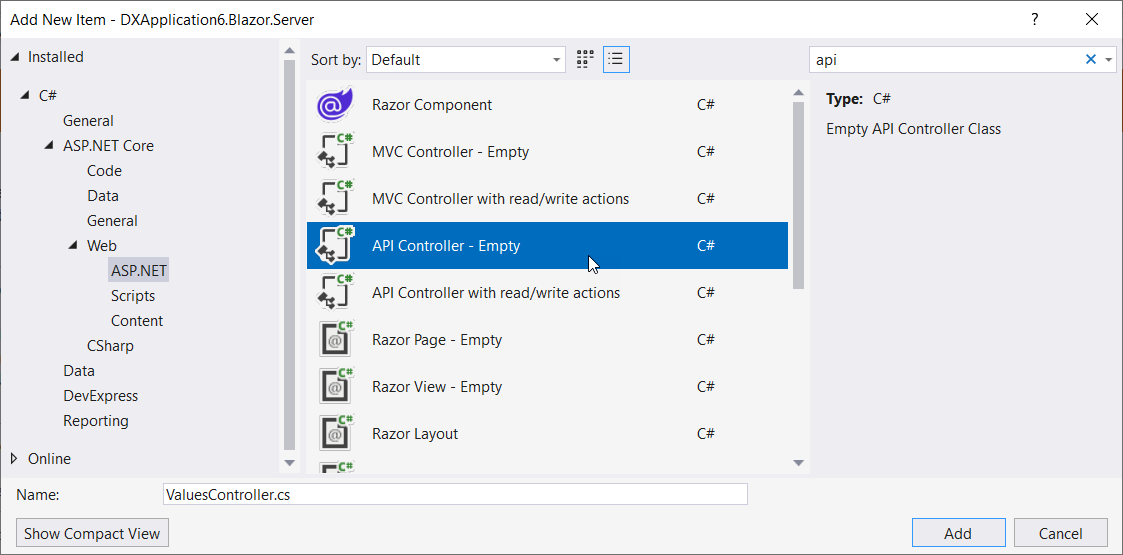Select Razor Page - Empty text
The height and width of the screenshot is (555, 1123).
point(437,339)
